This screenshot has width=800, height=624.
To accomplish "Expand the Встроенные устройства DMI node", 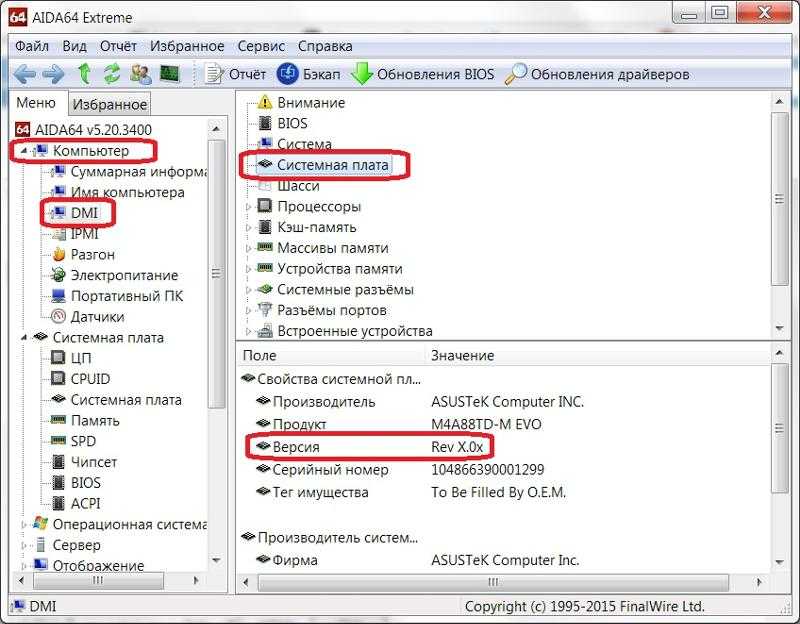I will pyautogui.click(x=248, y=331).
